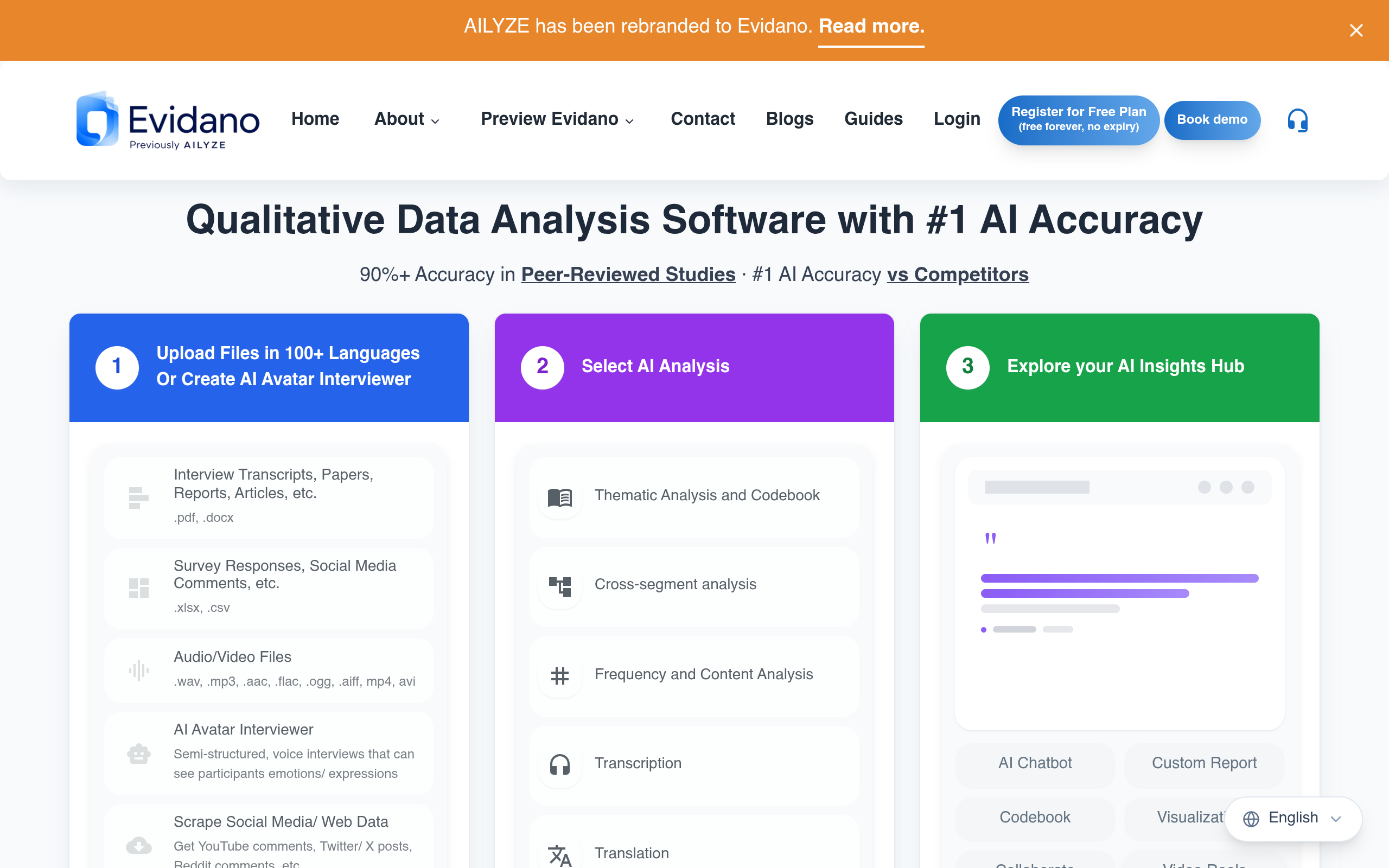Select the Translation card

[694, 841]
